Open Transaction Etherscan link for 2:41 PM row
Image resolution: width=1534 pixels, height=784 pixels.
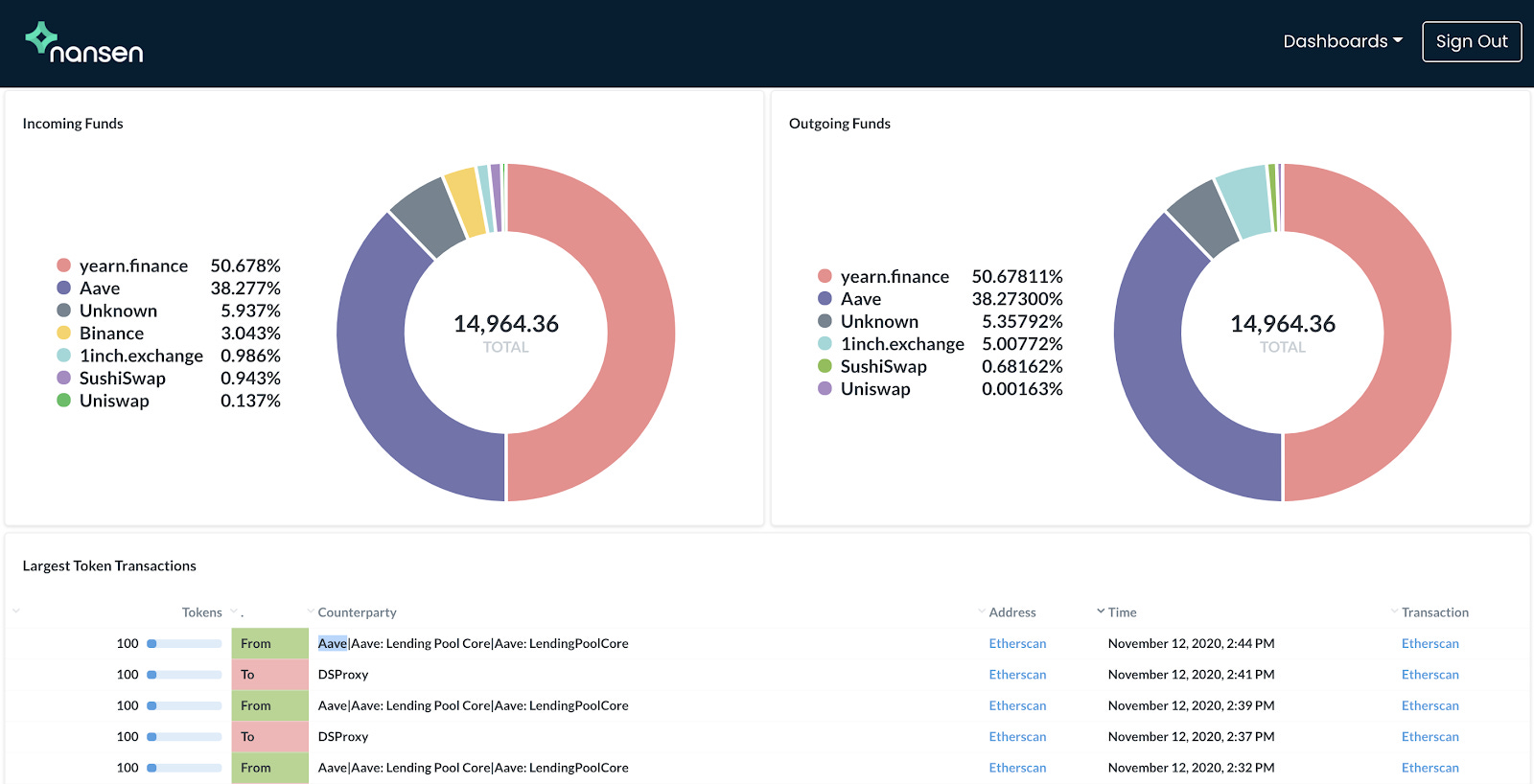point(1429,675)
